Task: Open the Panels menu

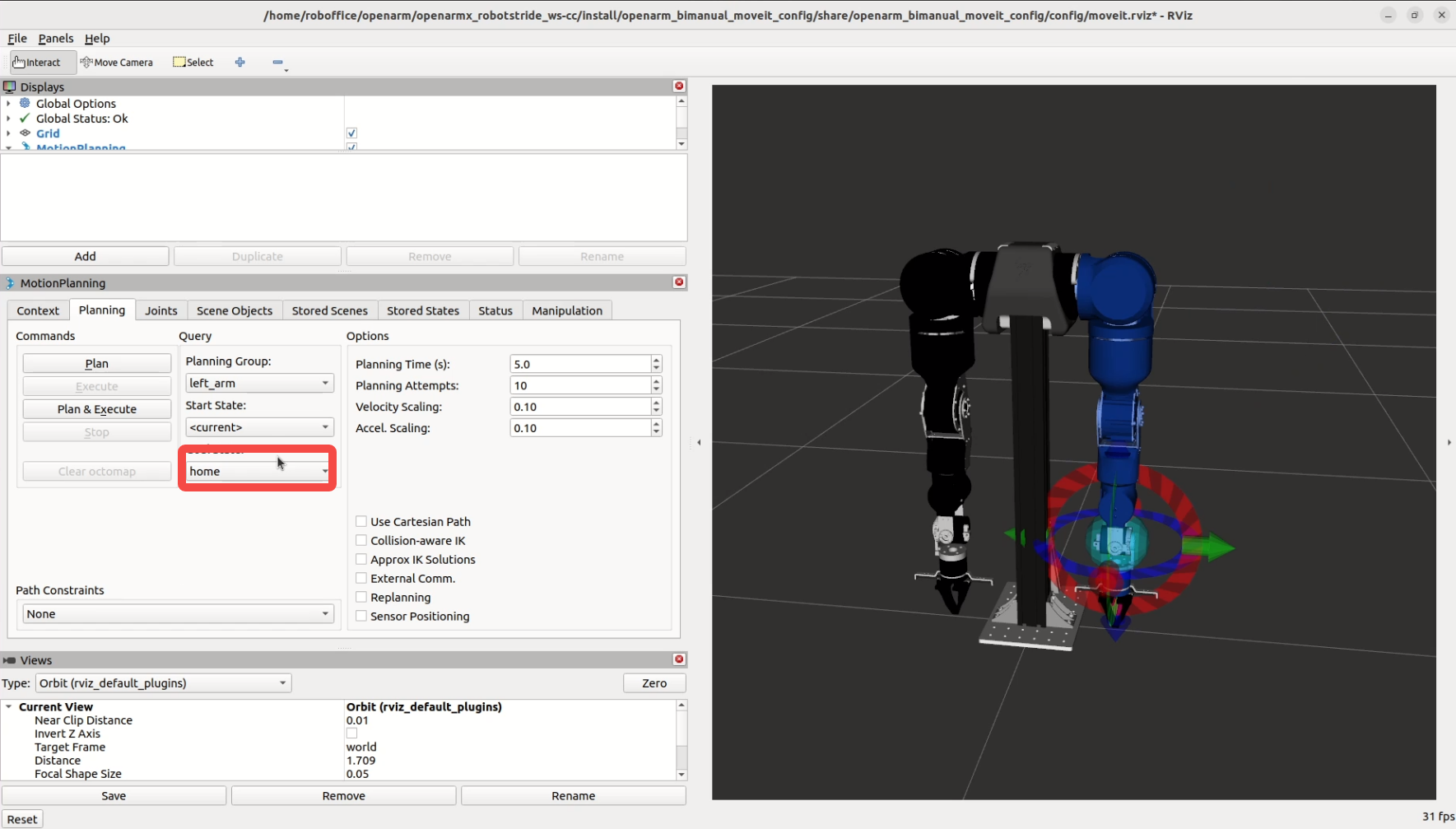Action: point(55,39)
